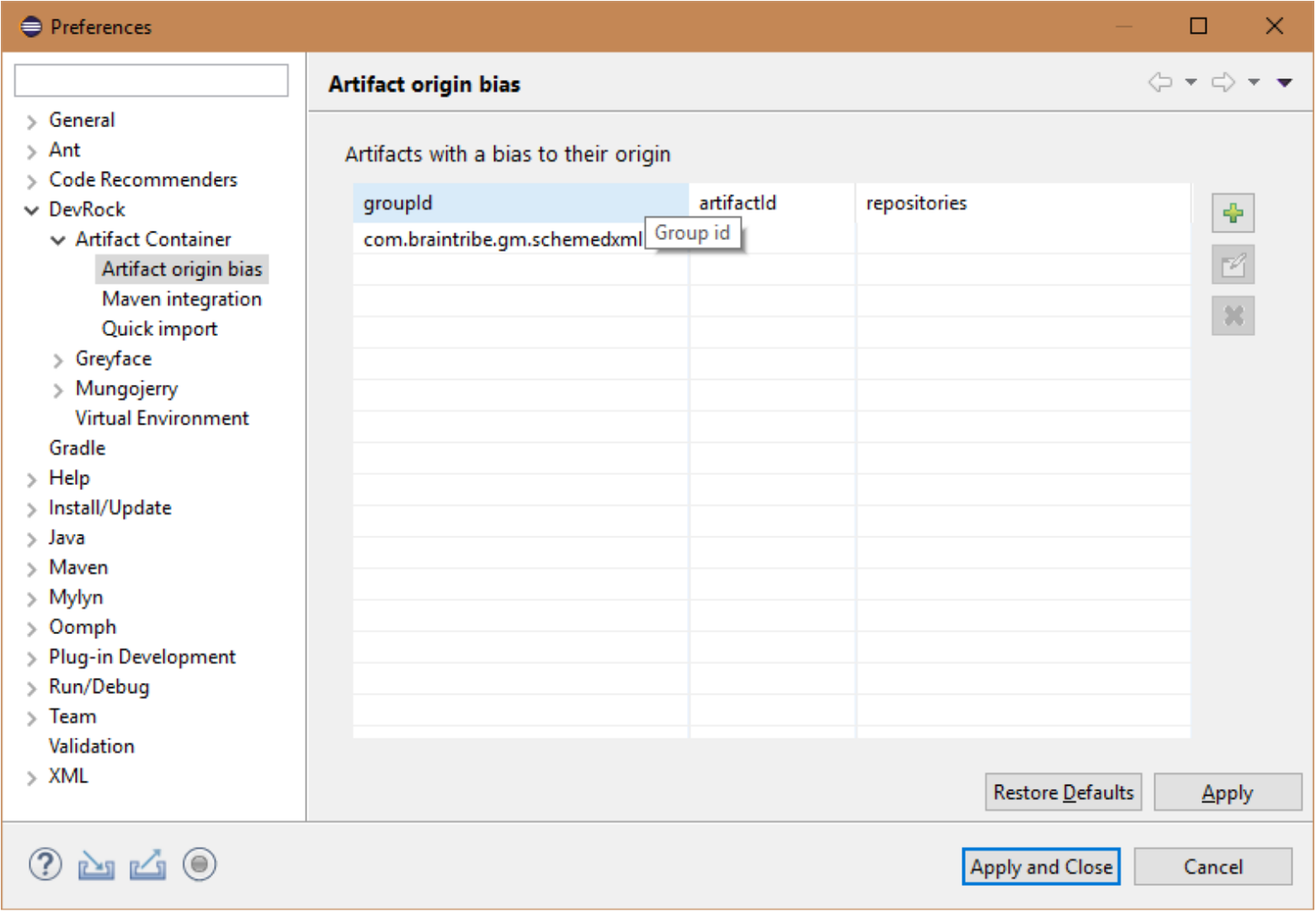Open help via question mark icon
The image size is (1316, 912).
click(45, 865)
